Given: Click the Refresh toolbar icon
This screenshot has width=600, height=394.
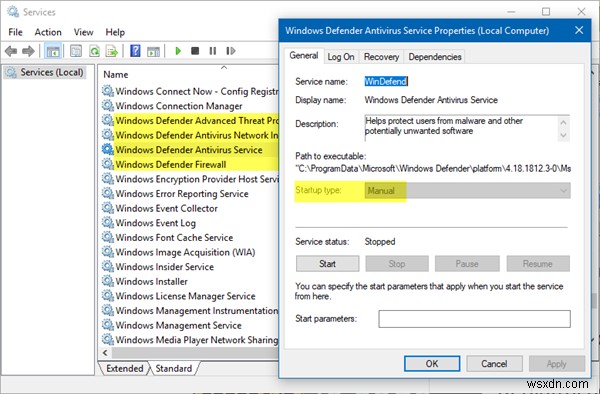Looking at the screenshot, I should 94,51.
